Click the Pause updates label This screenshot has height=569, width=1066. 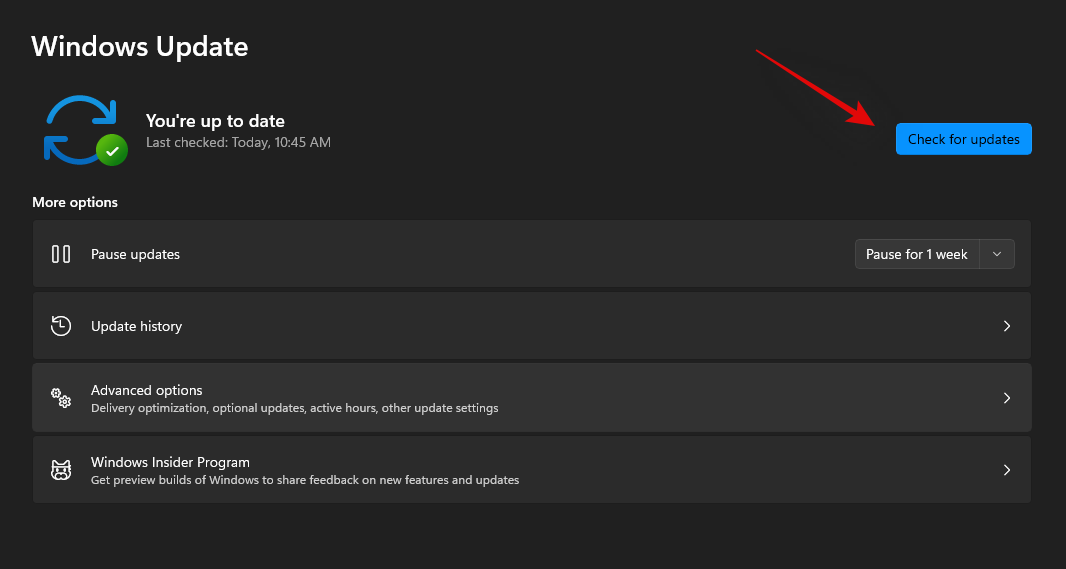click(135, 254)
